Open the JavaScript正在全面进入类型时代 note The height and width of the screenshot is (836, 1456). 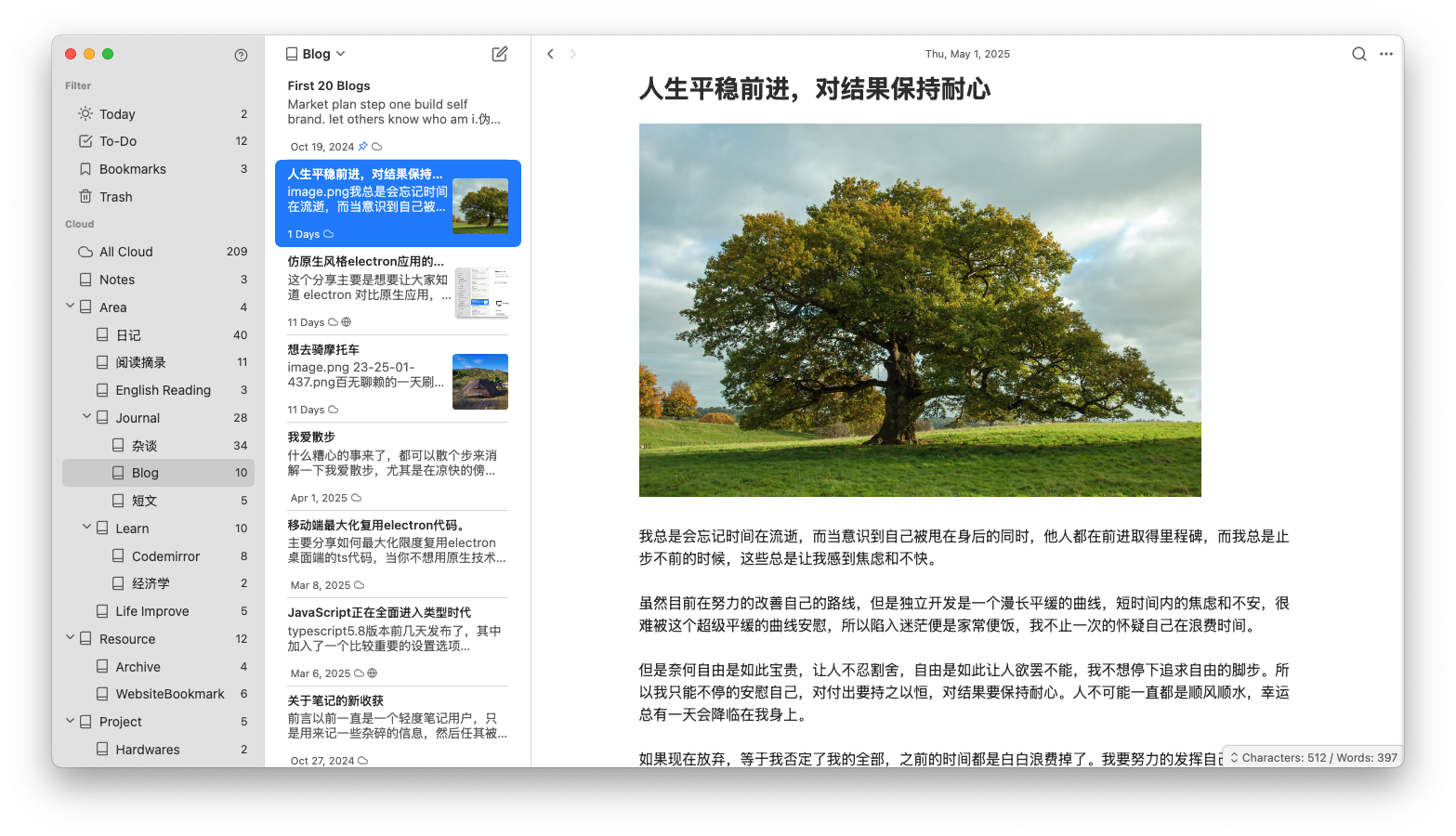coord(398,642)
